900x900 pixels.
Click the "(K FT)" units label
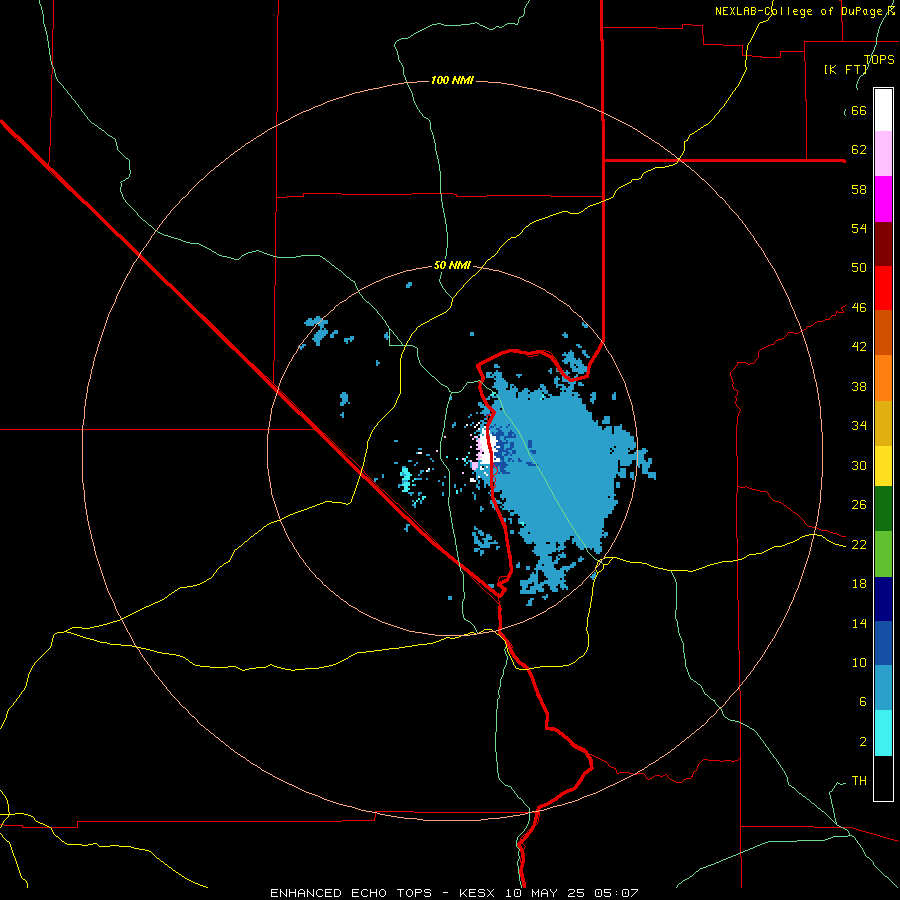tap(846, 70)
